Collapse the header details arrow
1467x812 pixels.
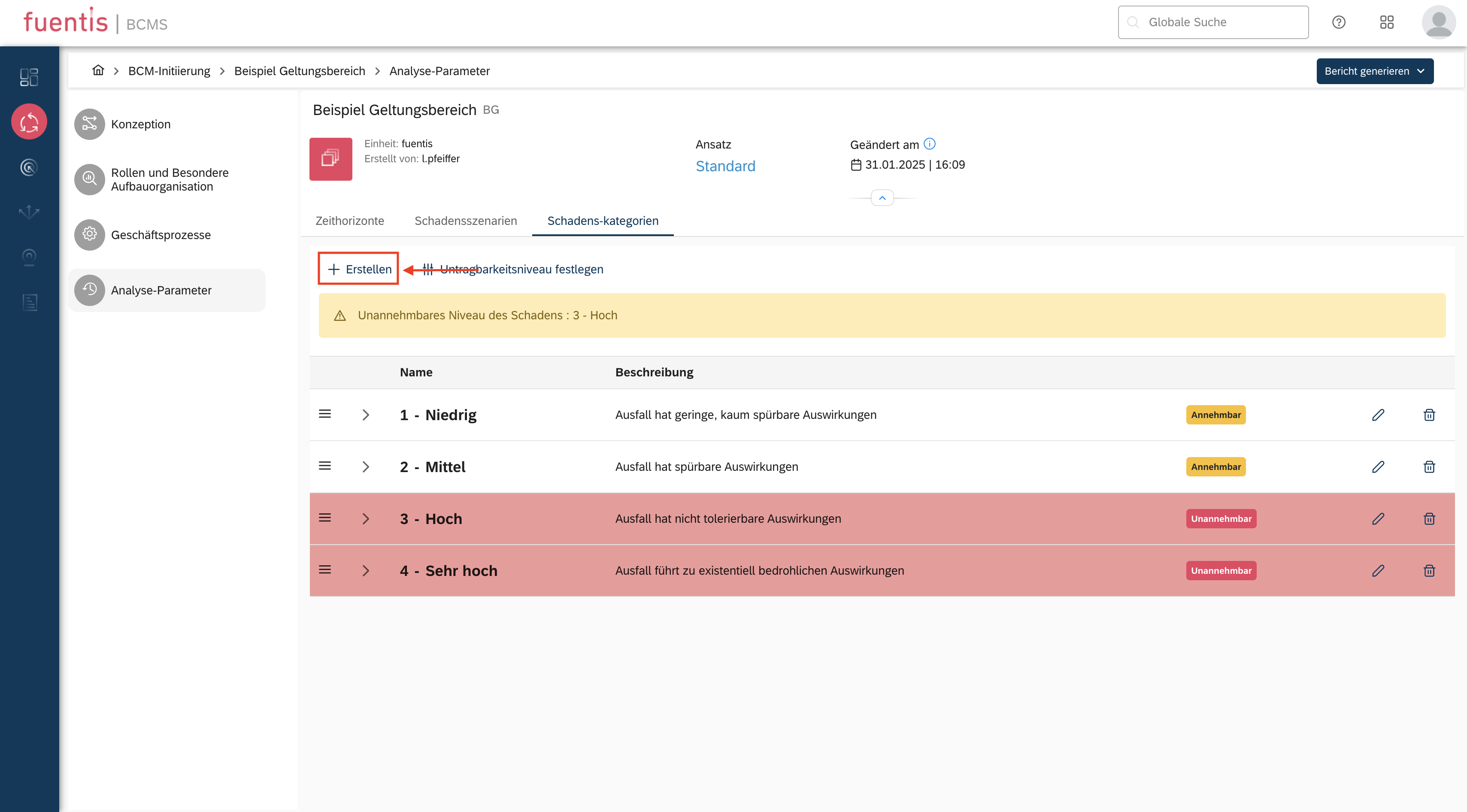point(882,197)
